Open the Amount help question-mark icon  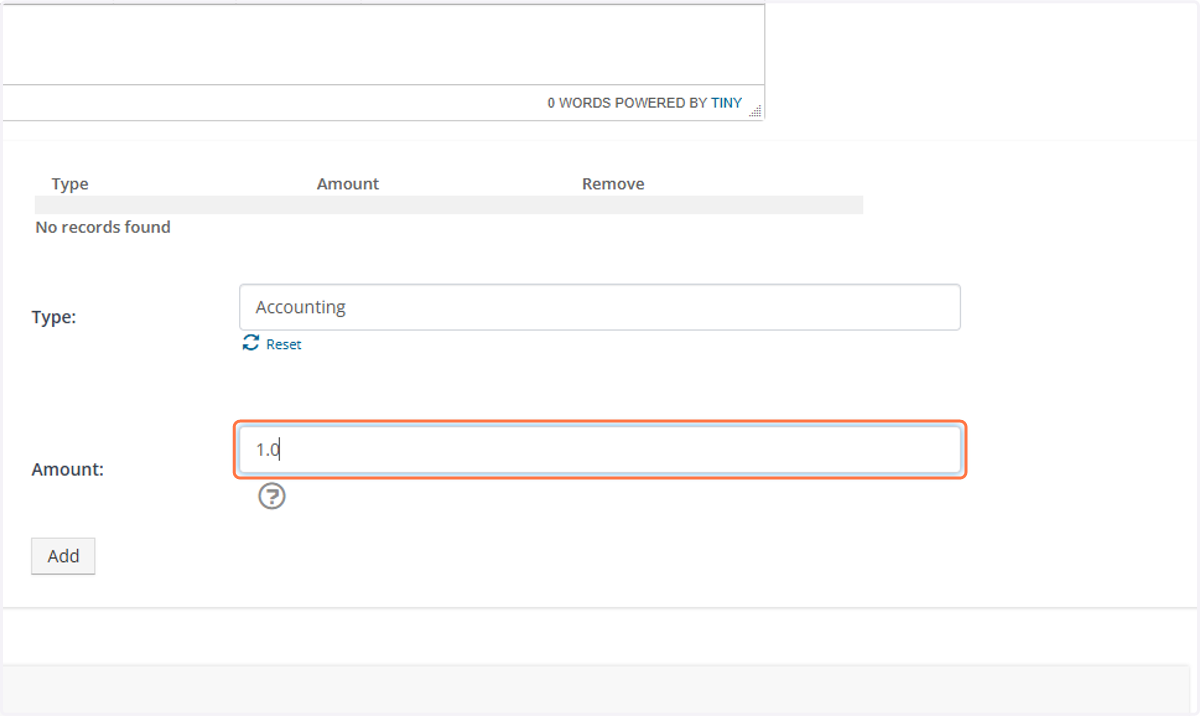pyautogui.click(x=272, y=496)
